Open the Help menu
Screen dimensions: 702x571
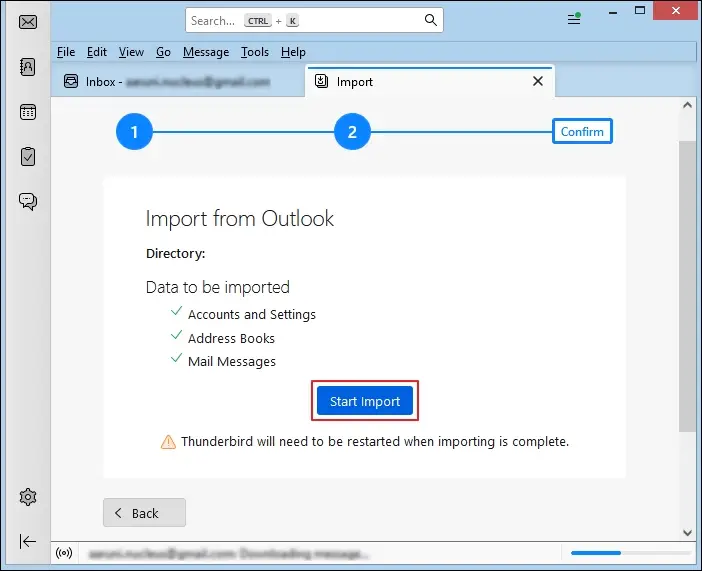(x=293, y=52)
